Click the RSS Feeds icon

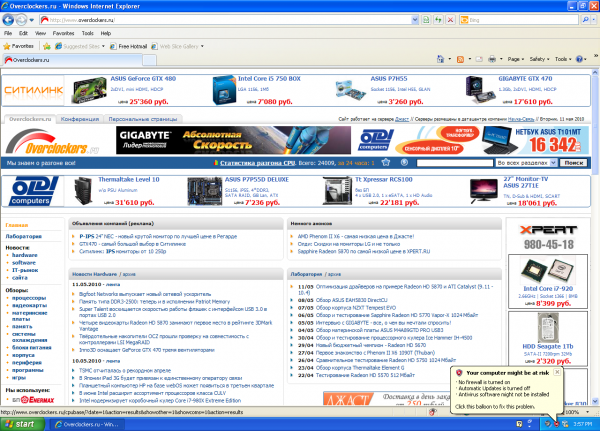pyautogui.click(x=460, y=59)
